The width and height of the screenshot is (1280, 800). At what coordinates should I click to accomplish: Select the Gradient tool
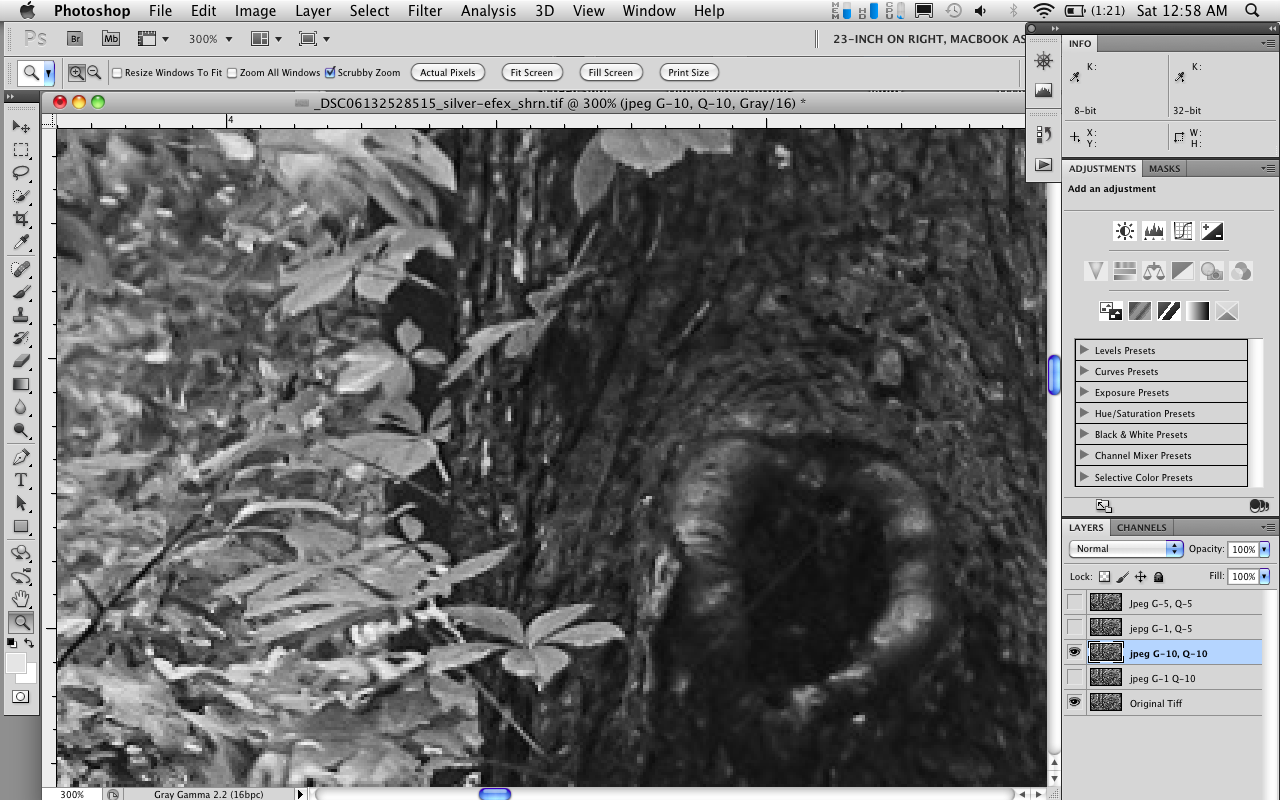20,385
